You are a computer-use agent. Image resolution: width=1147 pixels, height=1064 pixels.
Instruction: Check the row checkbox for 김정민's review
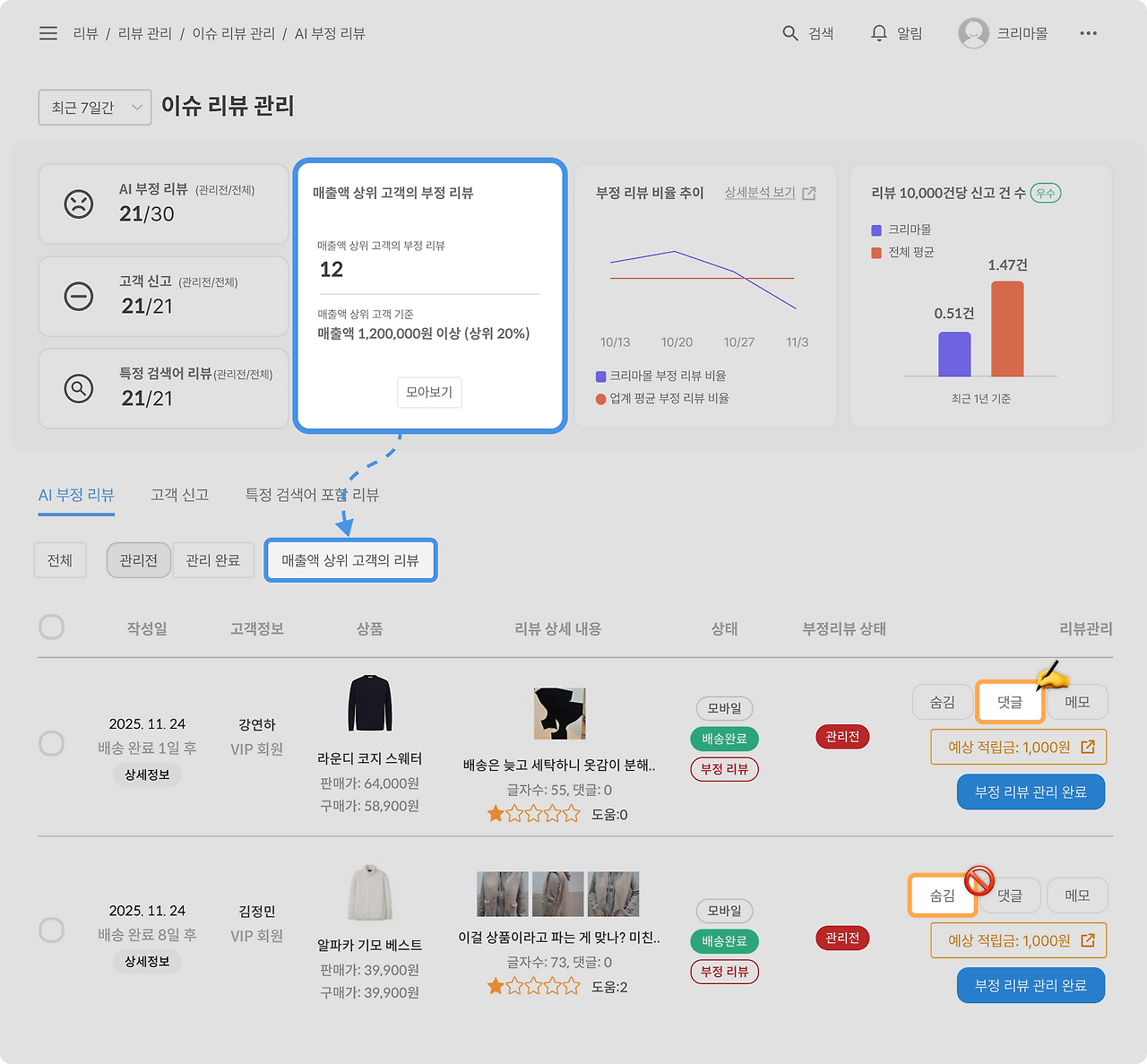(x=51, y=930)
